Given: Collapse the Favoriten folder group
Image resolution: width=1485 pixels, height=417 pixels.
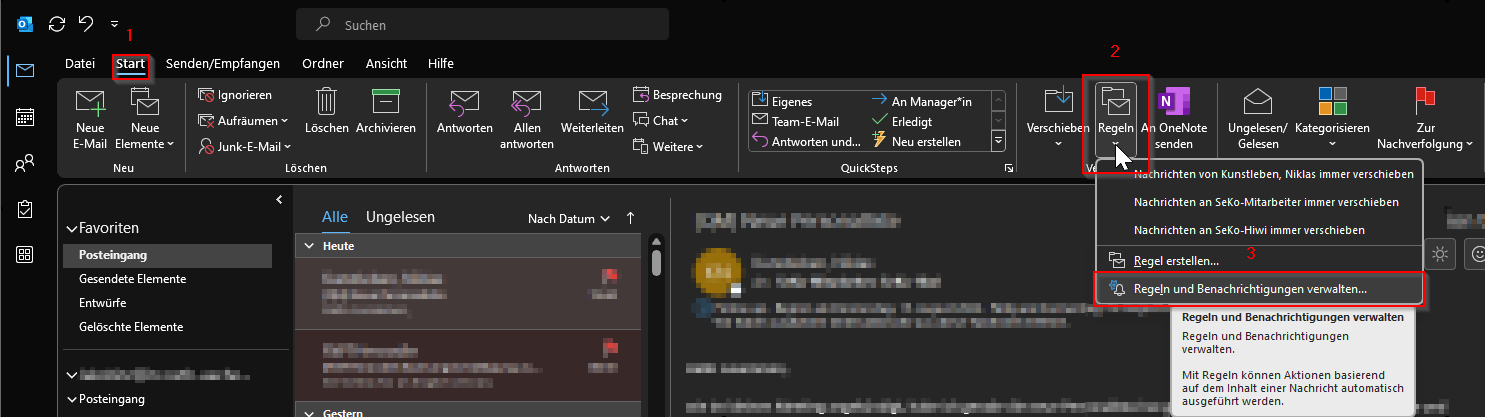Looking at the screenshot, I should 72,228.
